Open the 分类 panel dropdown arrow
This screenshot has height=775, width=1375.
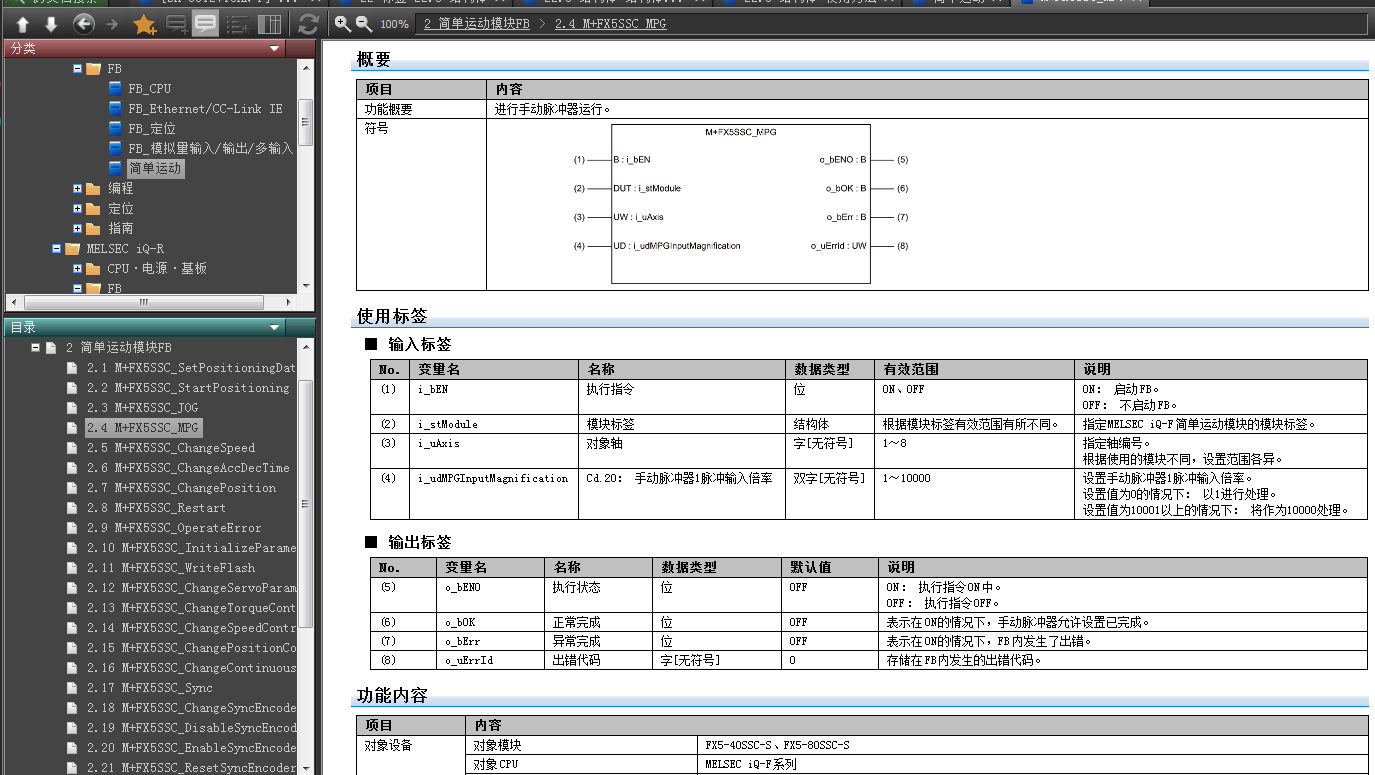coord(275,48)
